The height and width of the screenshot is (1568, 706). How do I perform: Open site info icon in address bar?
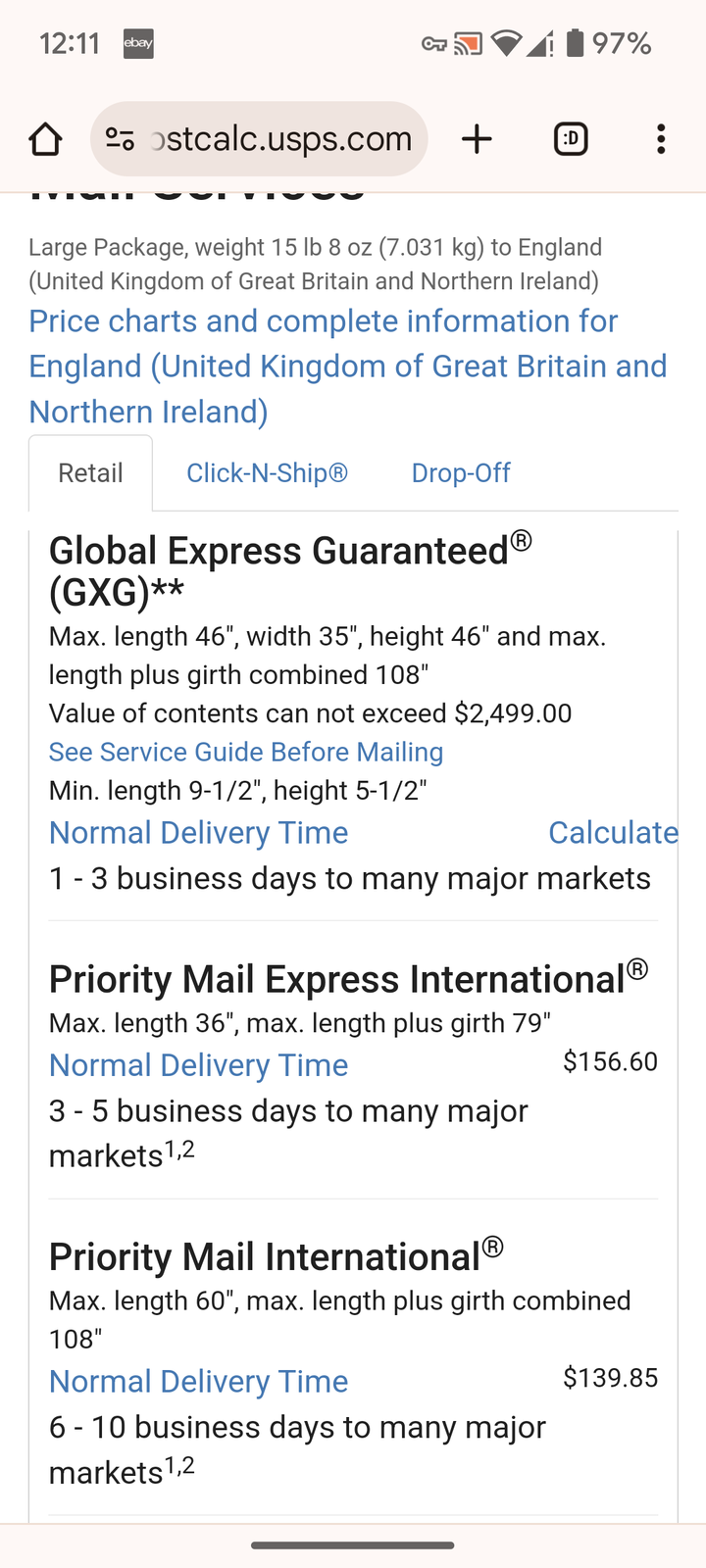tap(120, 139)
